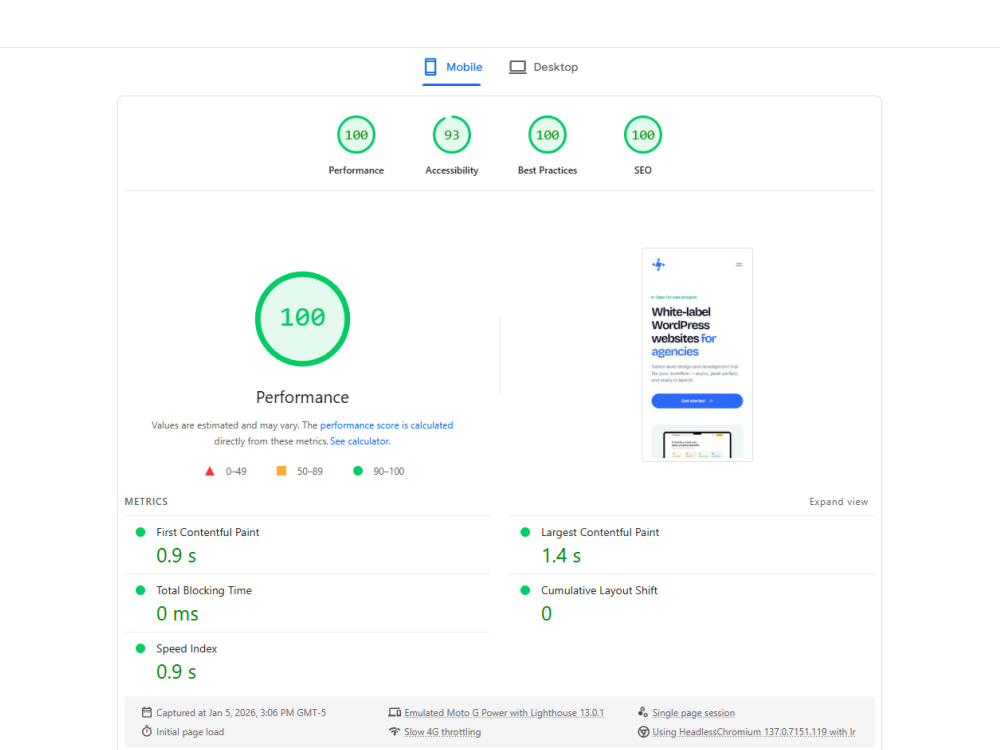This screenshot has width=1000, height=750.
Task: Click the green dot beside Total Blocking Time
Action: pos(140,590)
